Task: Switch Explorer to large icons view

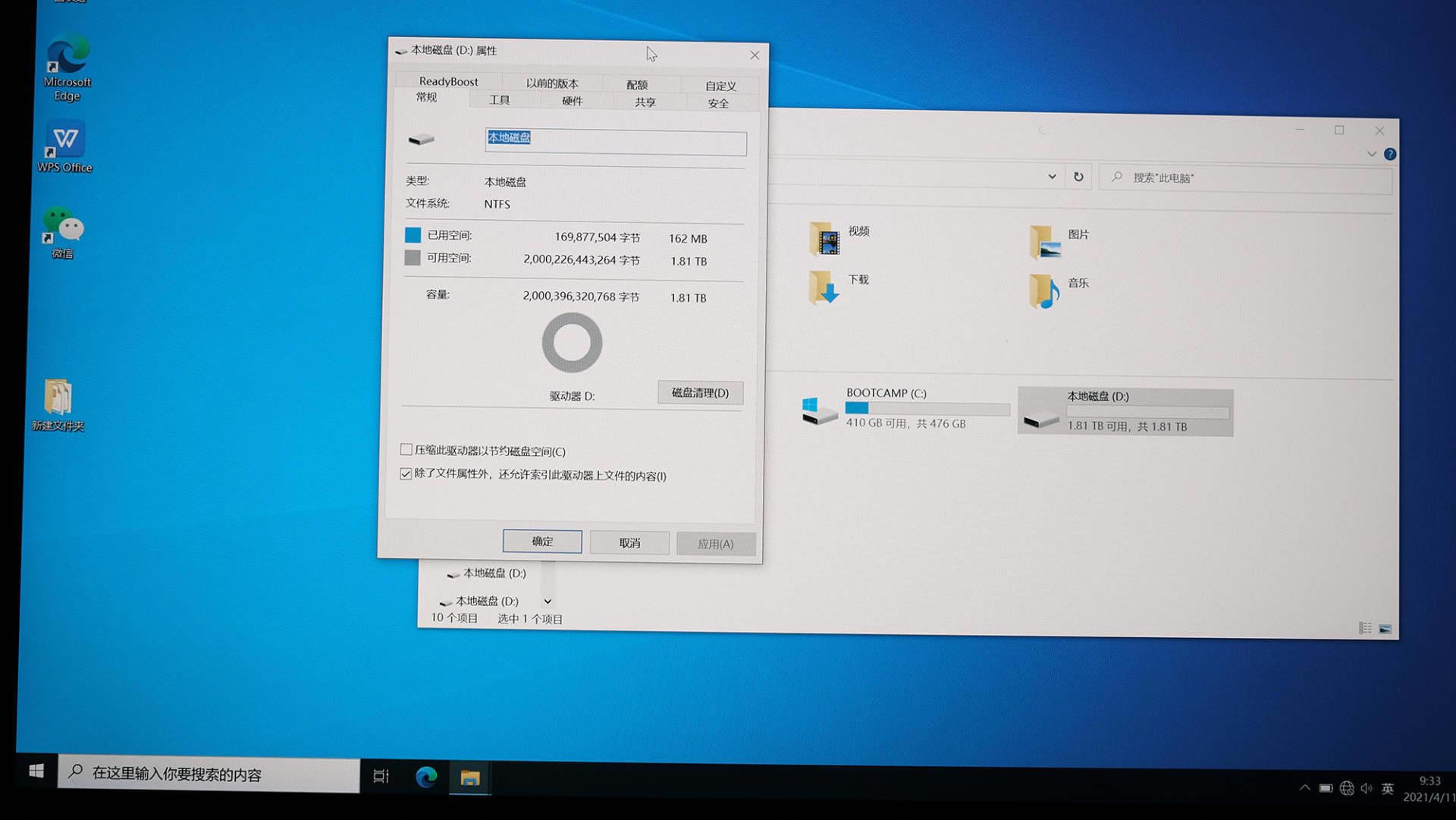Action: tap(1385, 629)
